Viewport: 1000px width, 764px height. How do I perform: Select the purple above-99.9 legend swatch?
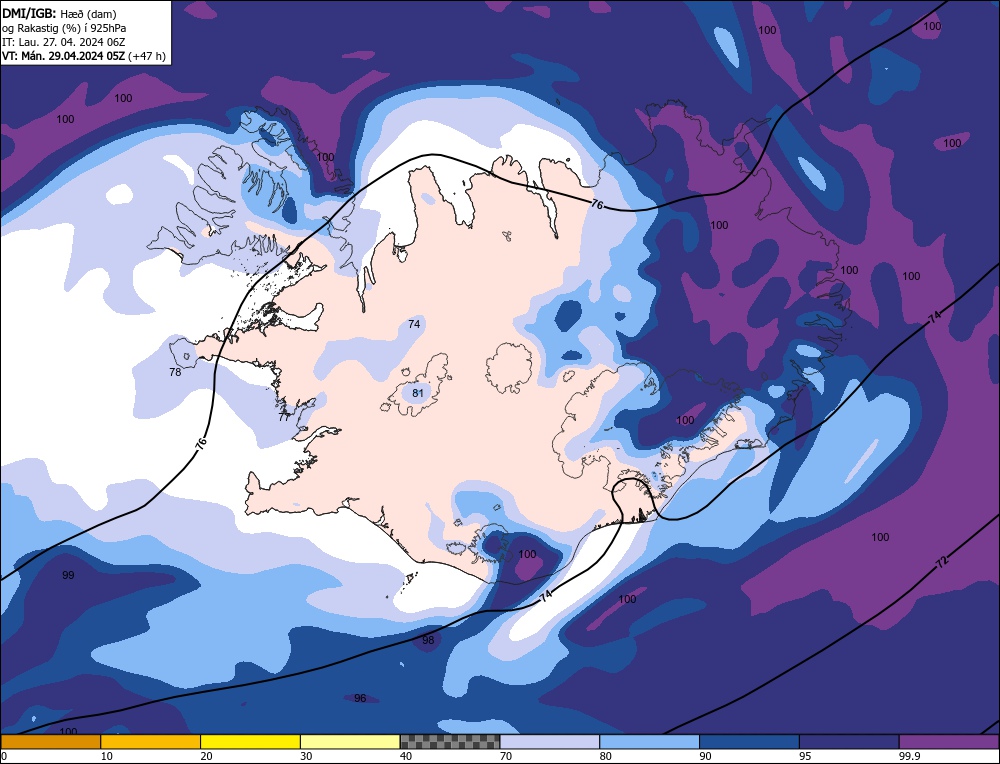pyautogui.click(x=949, y=742)
